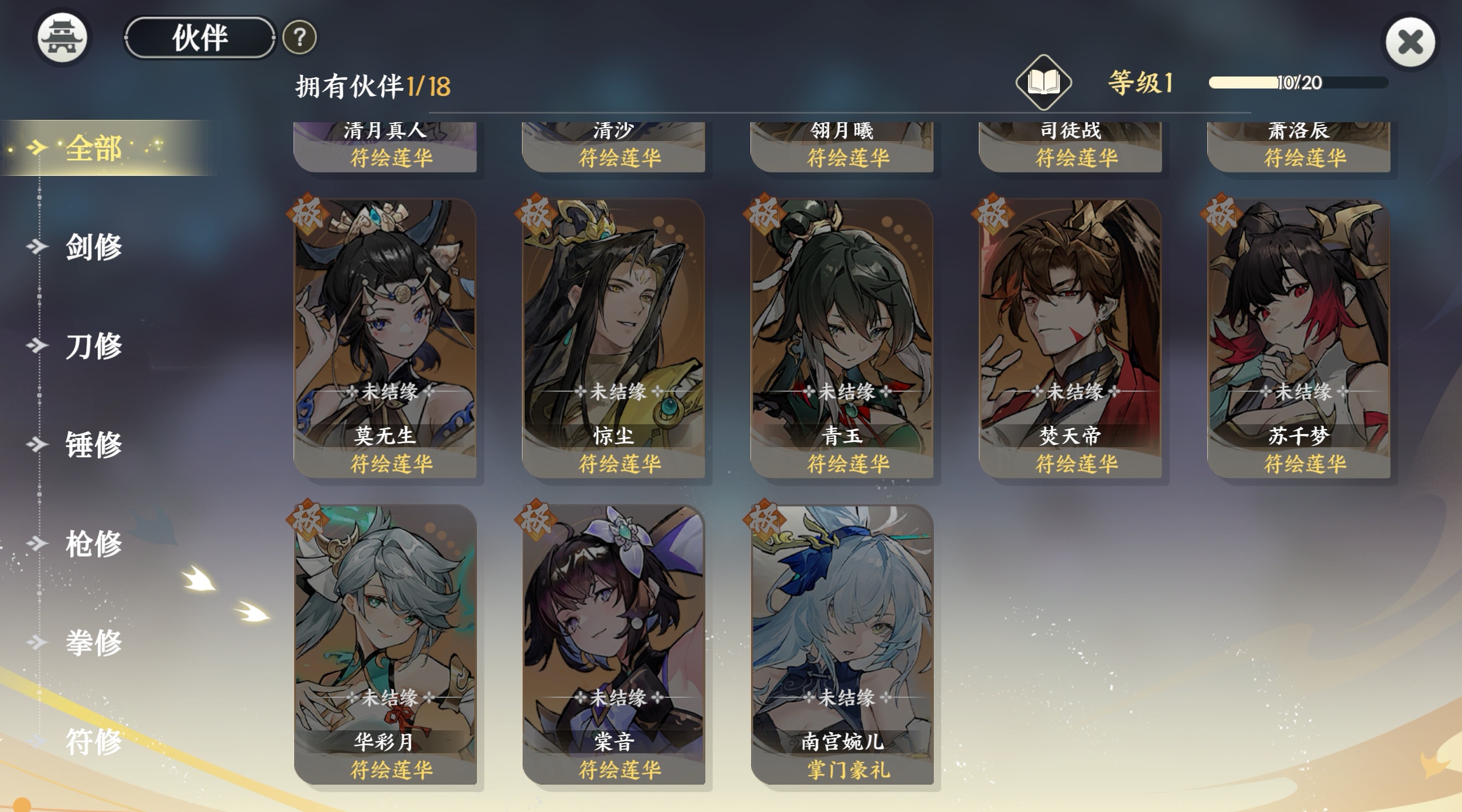View the 华彩月 companion card
The width and height of the screenshot is (1462, 812).
point(385,644)
